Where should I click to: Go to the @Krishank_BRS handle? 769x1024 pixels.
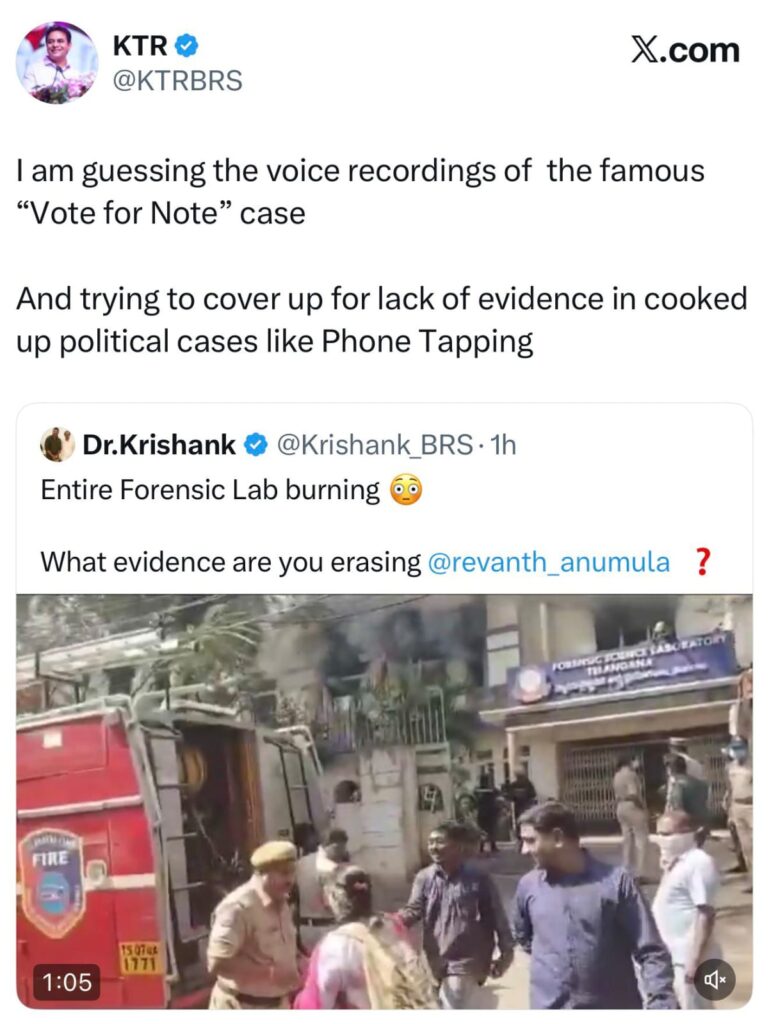[373, 444]
